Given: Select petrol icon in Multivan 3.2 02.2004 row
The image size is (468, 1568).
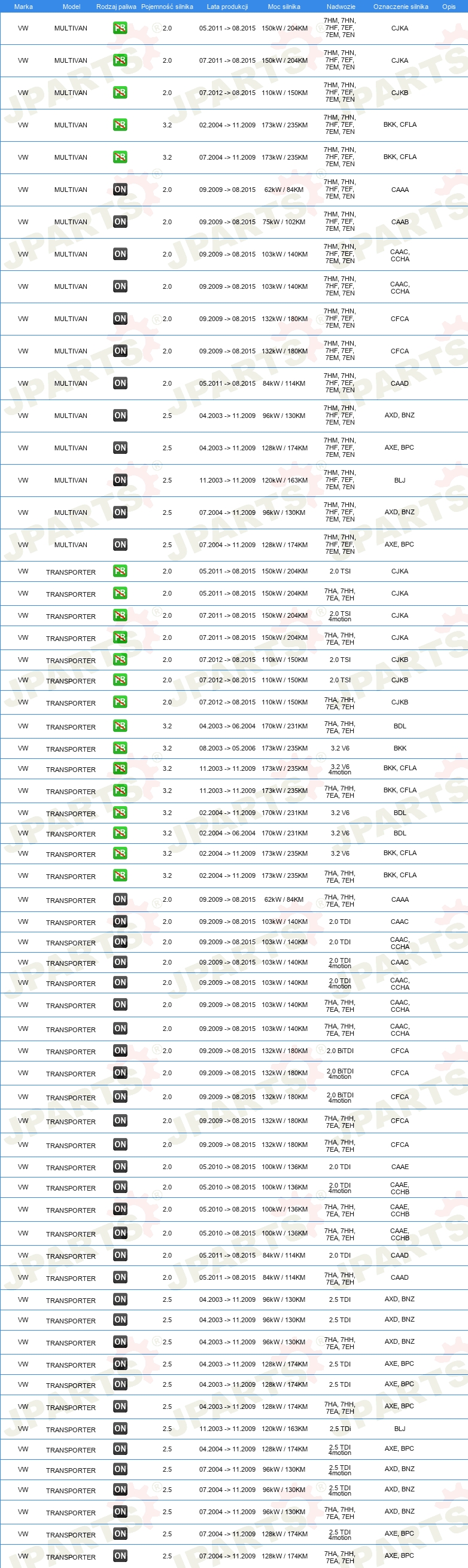Looking at the screenshot, I should tap(120, 125).
